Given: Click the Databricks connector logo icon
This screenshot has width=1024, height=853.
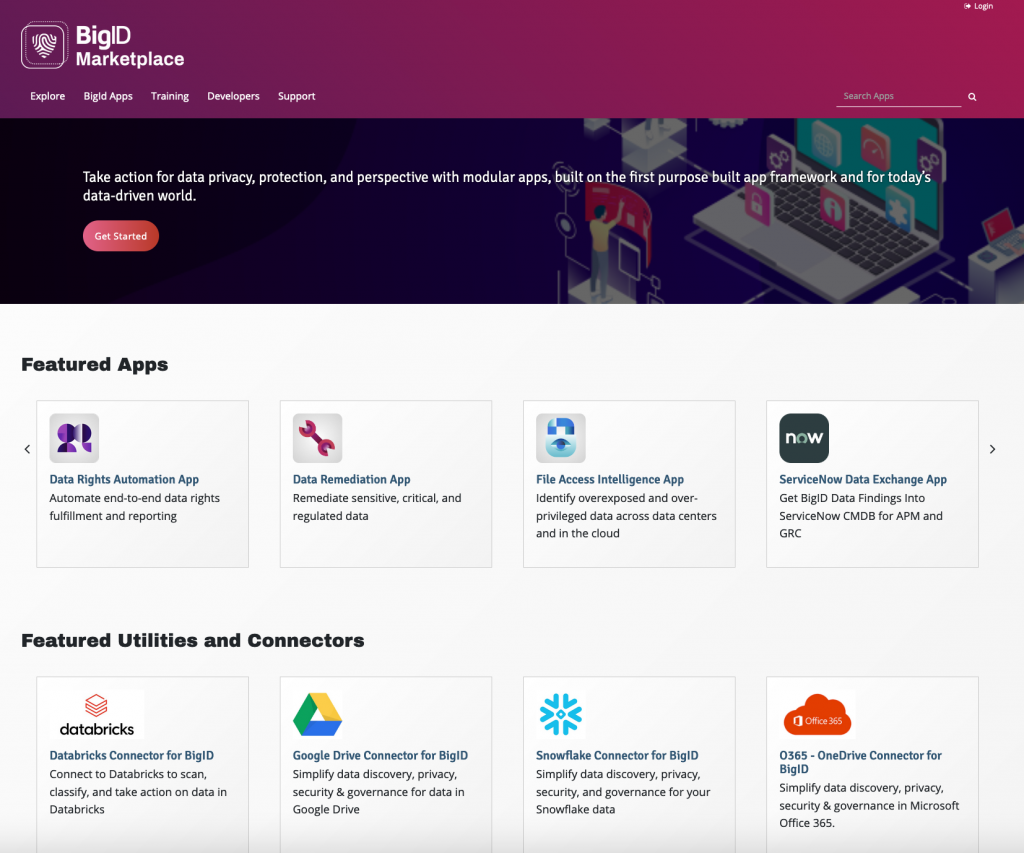Looking at the screenshot, I should coord(95,712).
